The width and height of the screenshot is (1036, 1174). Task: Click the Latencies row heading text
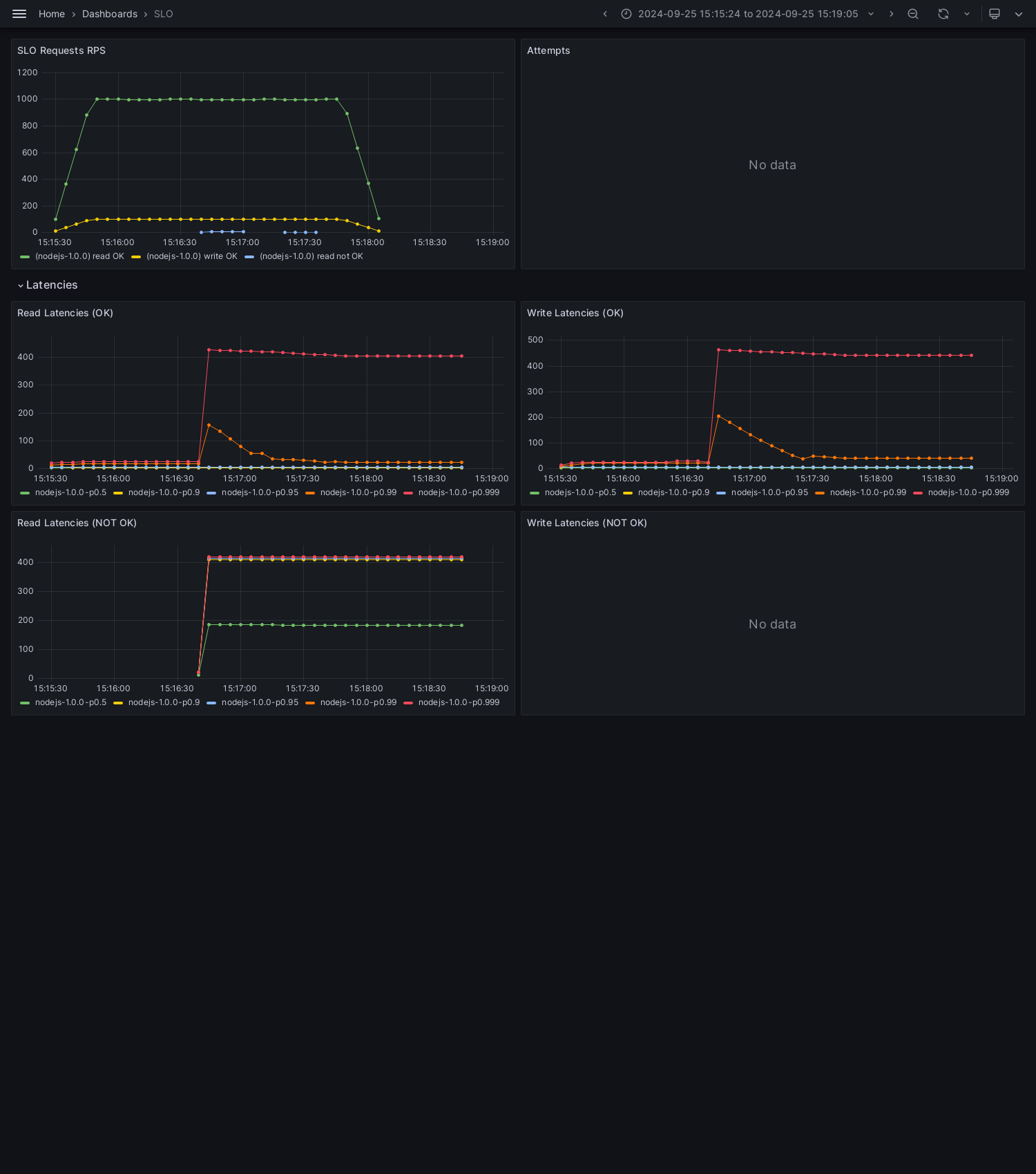pos(52,285)
